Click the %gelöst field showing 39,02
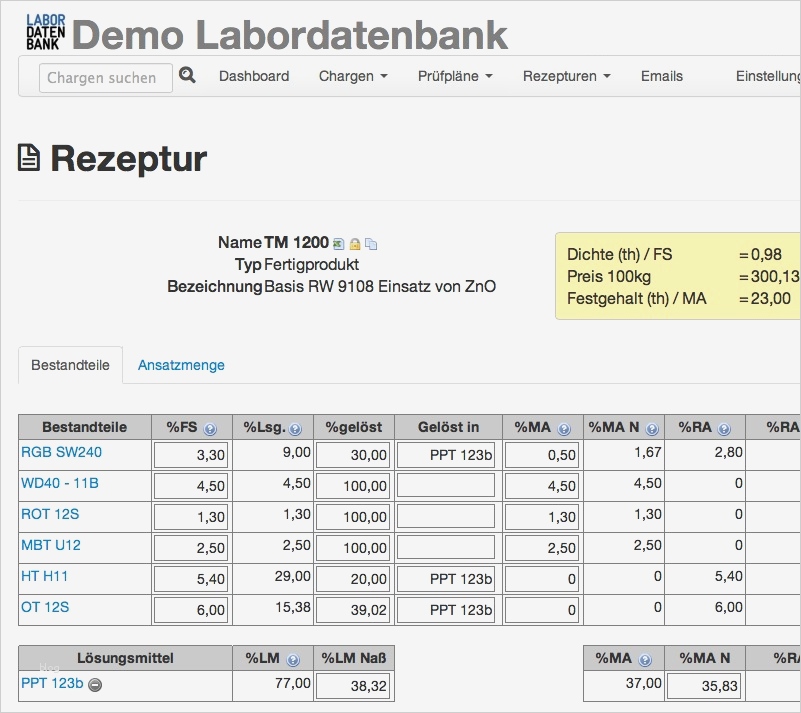The image size is (801, 713). click(353, 610)
